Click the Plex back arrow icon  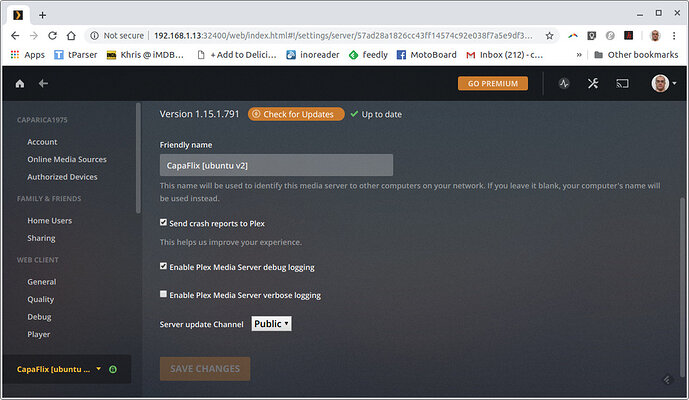click(x=43, y=84)
